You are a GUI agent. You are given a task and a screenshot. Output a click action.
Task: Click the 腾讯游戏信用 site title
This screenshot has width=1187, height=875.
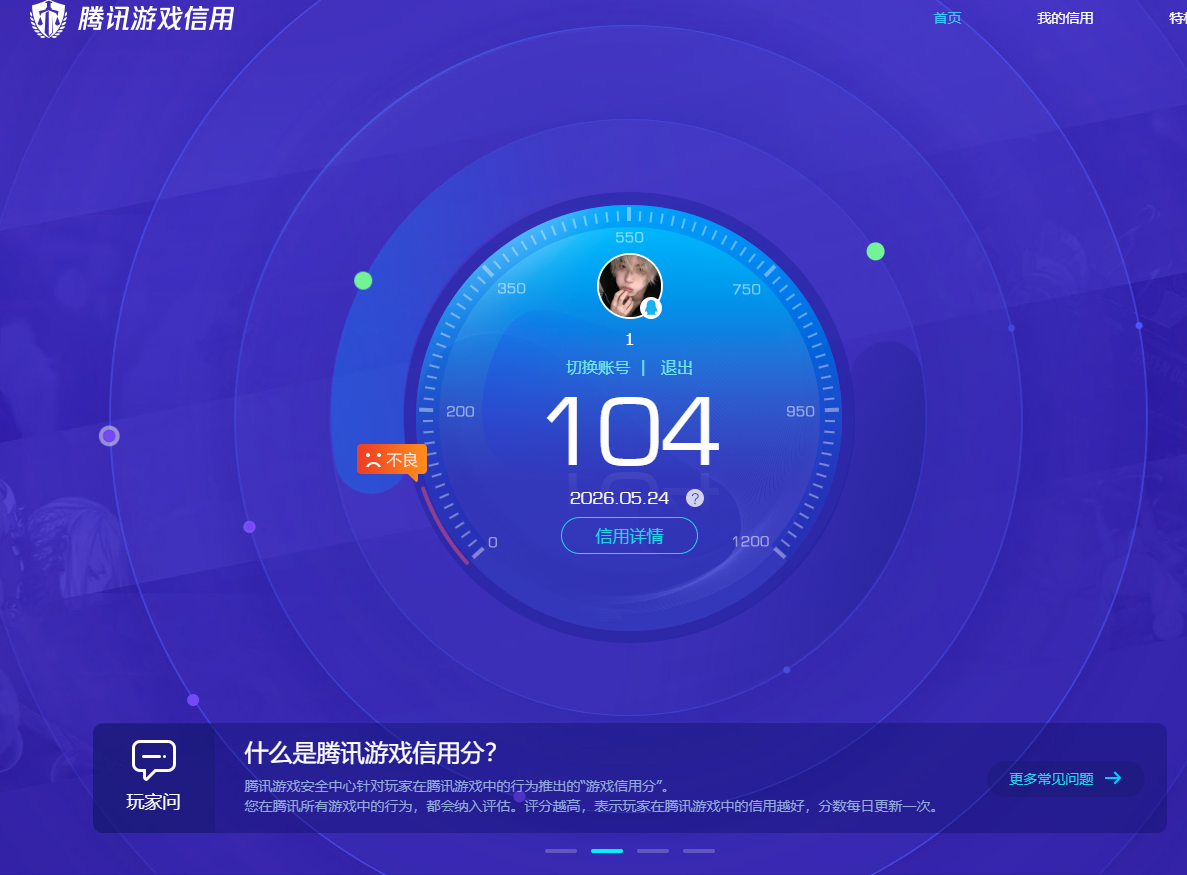pos(156,18)
